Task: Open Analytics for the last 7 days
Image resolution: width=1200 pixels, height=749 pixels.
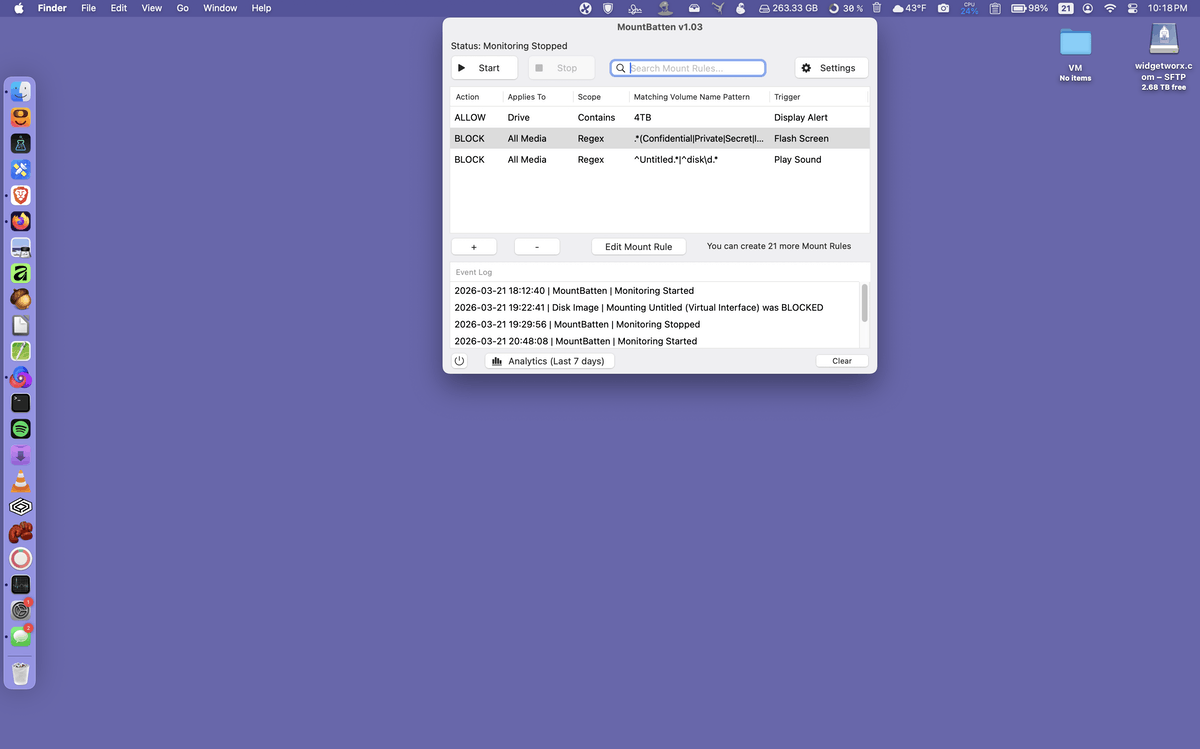Action: 549,361
